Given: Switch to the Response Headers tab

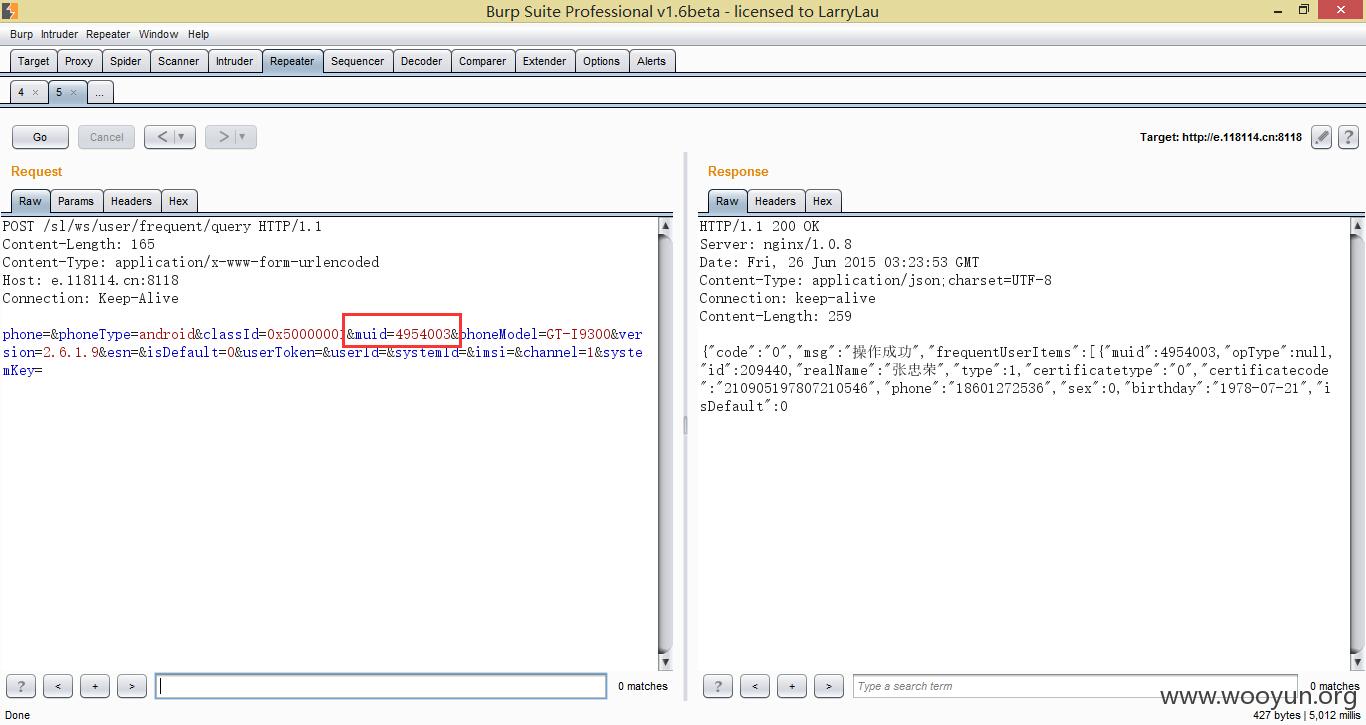Looking at the screenshot, I should point(775,201).
